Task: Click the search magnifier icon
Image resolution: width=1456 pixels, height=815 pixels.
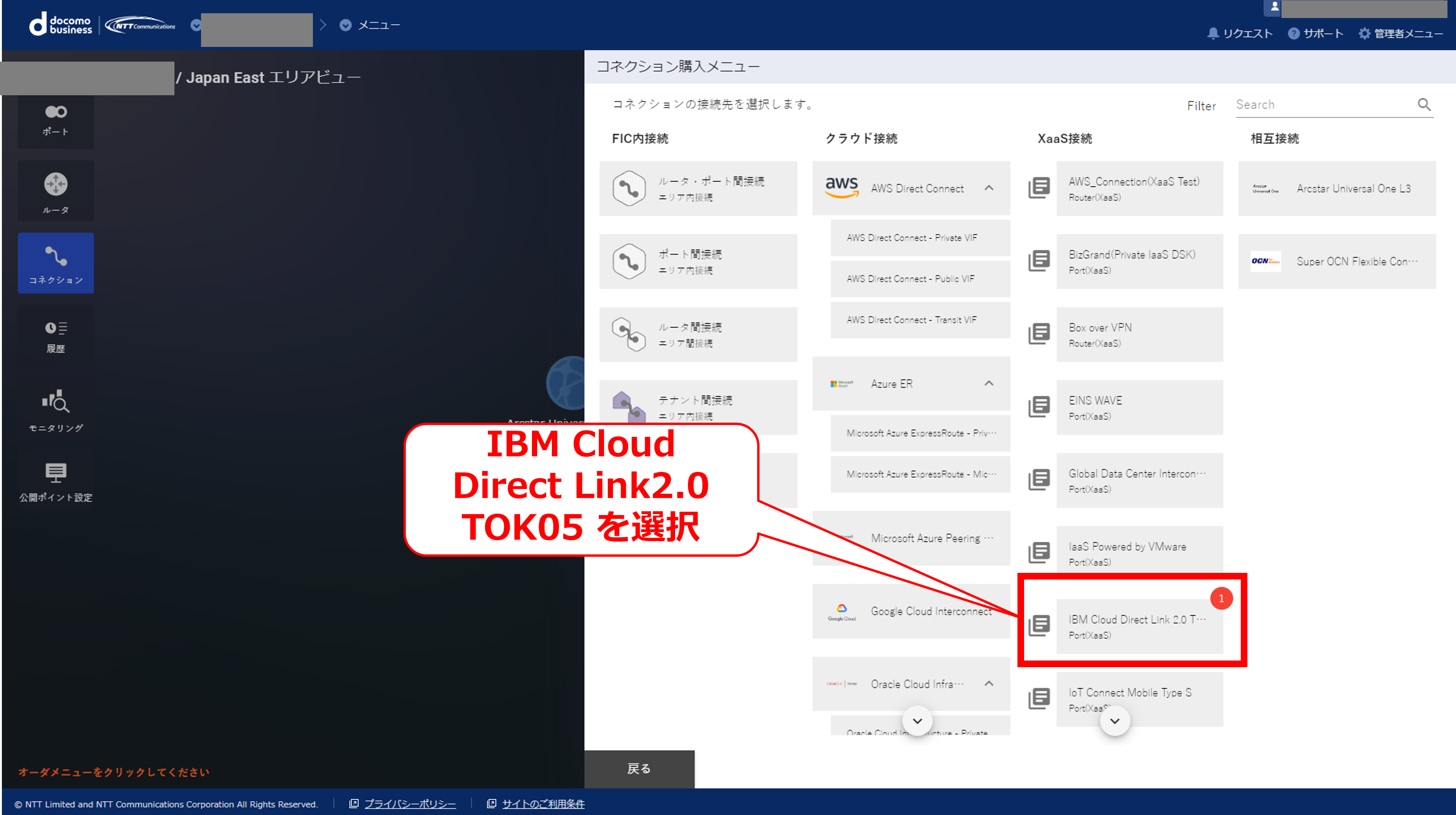Action: pyautogui.click(x=1423, y=105)
